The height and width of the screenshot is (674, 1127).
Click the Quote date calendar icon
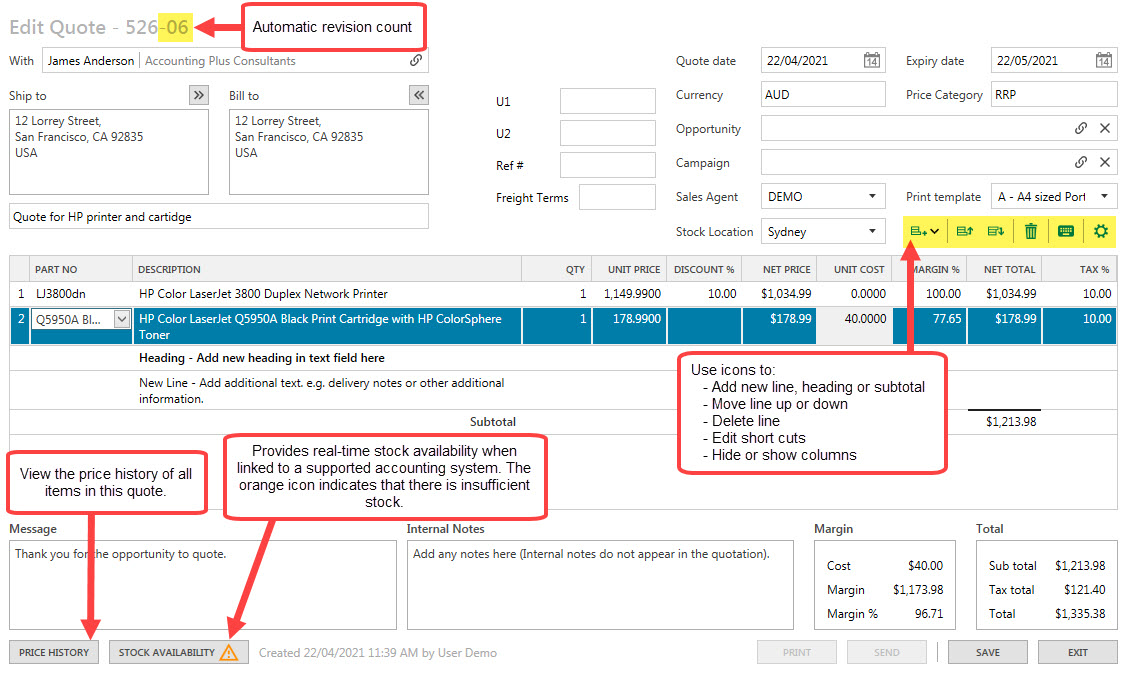click(x=871, y=60)
